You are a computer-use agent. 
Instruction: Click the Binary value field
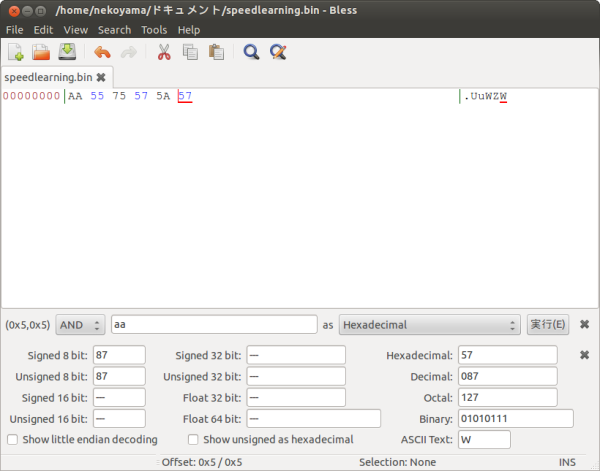tap(515, 418)
